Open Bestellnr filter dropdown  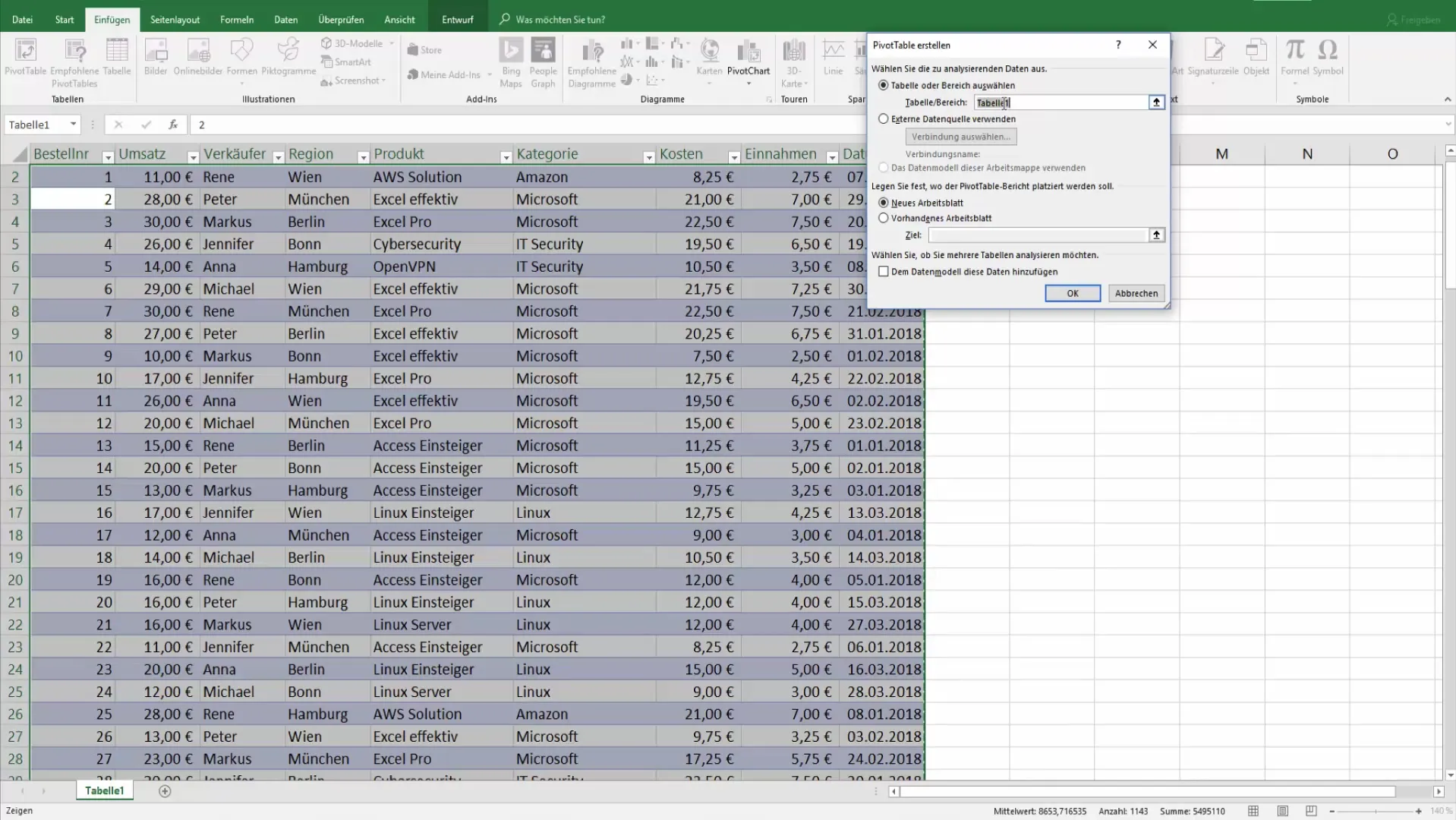pyautogui.click(x=108, y=157)
